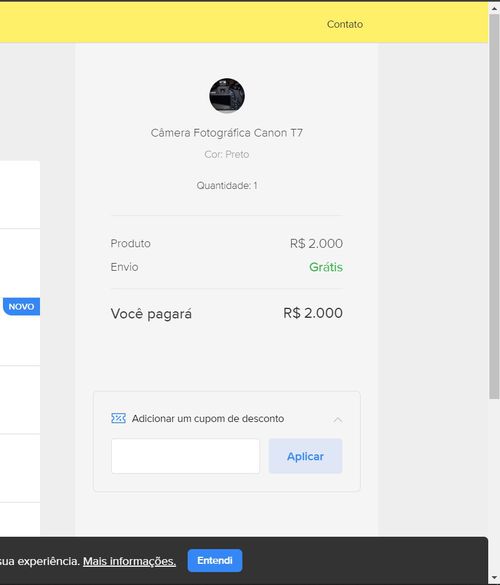Image resolution: width=500 pixels, height=585 pixels.
Task: Click the 'Você pagará' total label
Action: click(x=151, y=313)
